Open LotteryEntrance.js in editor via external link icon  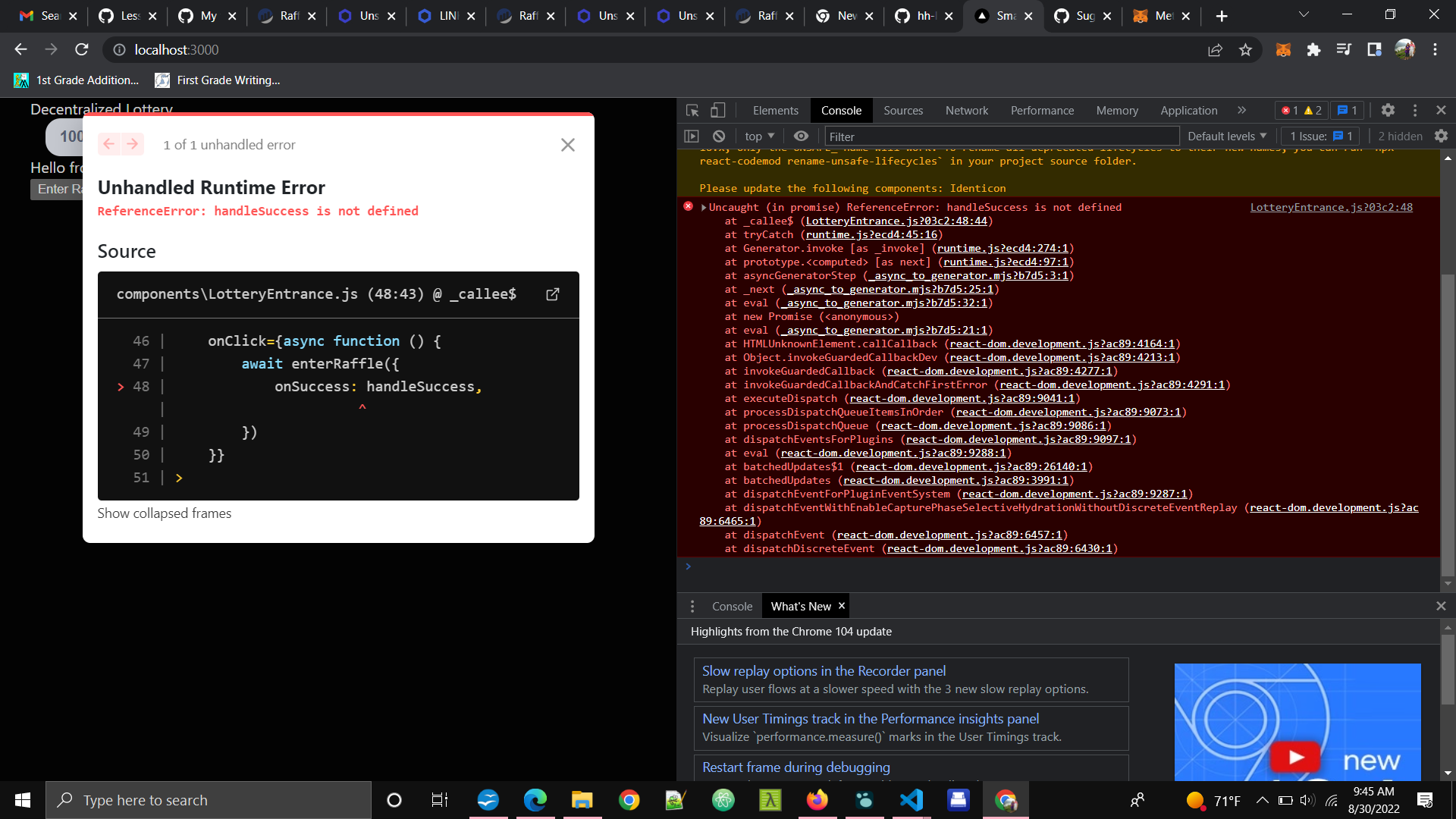(552, 294)
